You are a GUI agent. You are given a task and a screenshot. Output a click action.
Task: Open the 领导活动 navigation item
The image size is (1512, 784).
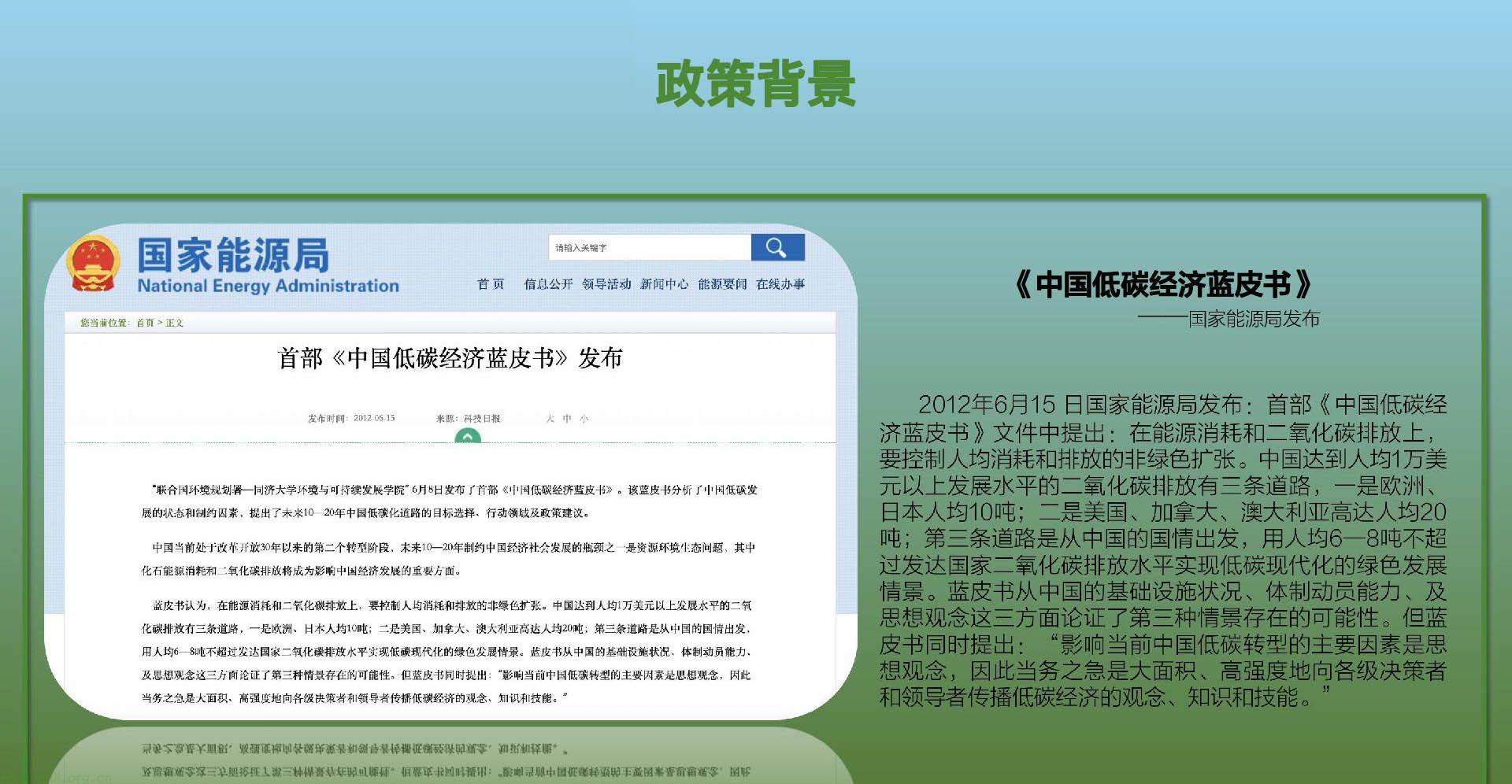click(x=606, y=284)
